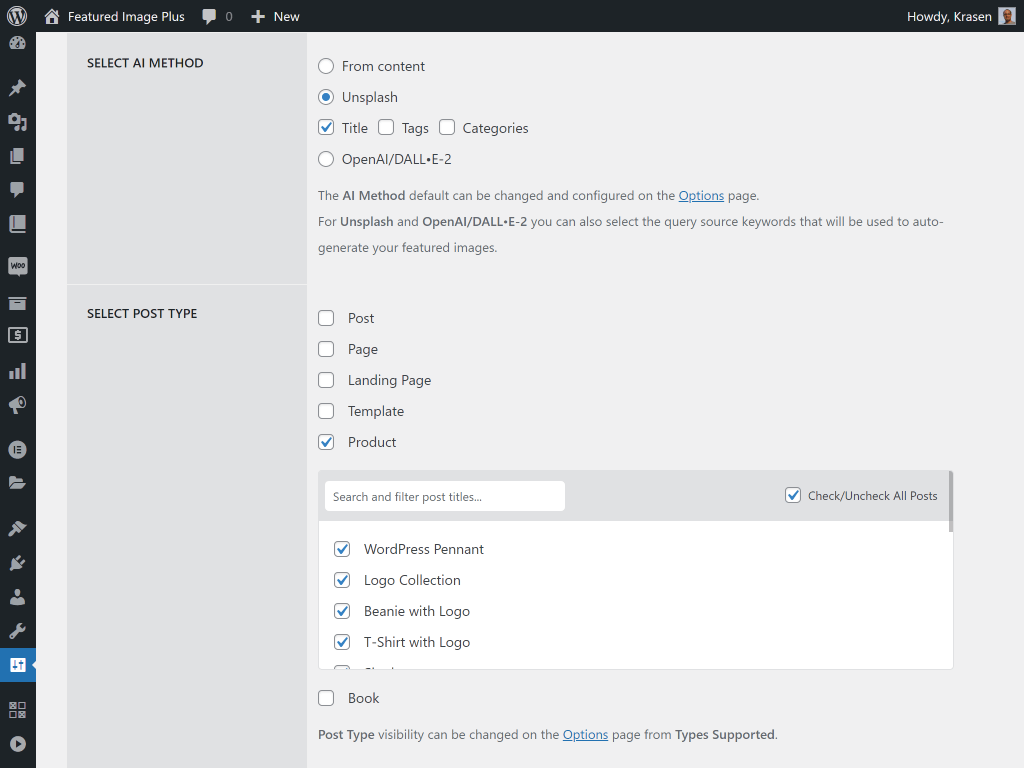Open Pages via the stacked pages icon
This screenshot has width=1024, height=768.
coord(18,155)
